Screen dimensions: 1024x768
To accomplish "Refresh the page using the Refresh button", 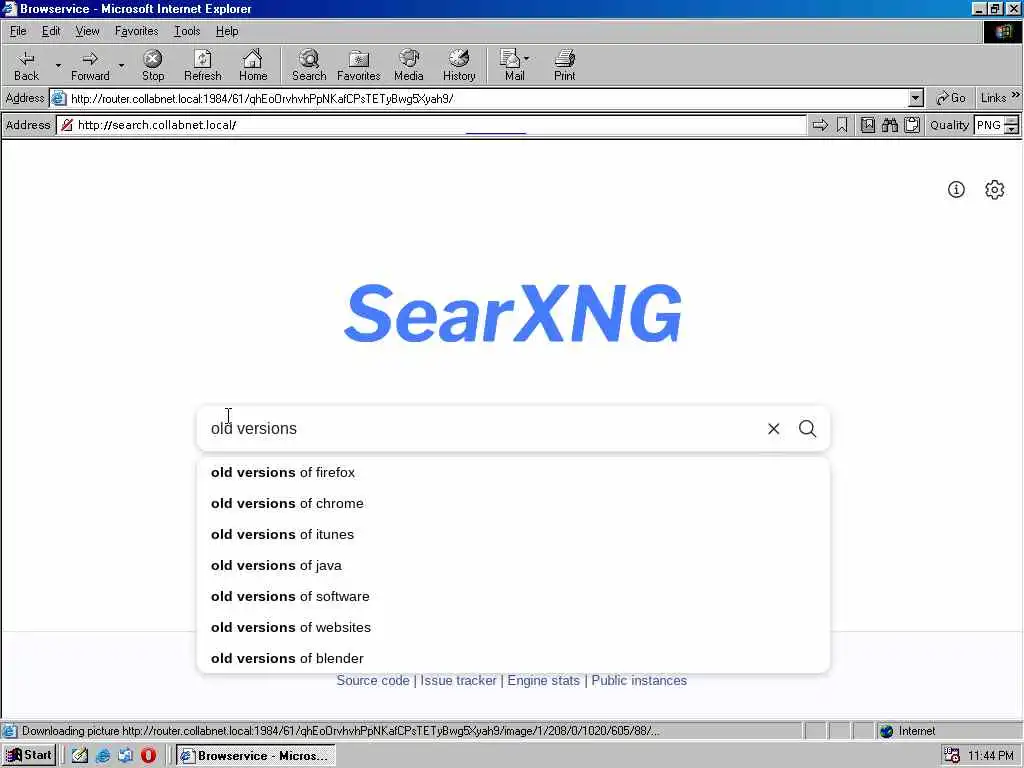I will (202, 65).
